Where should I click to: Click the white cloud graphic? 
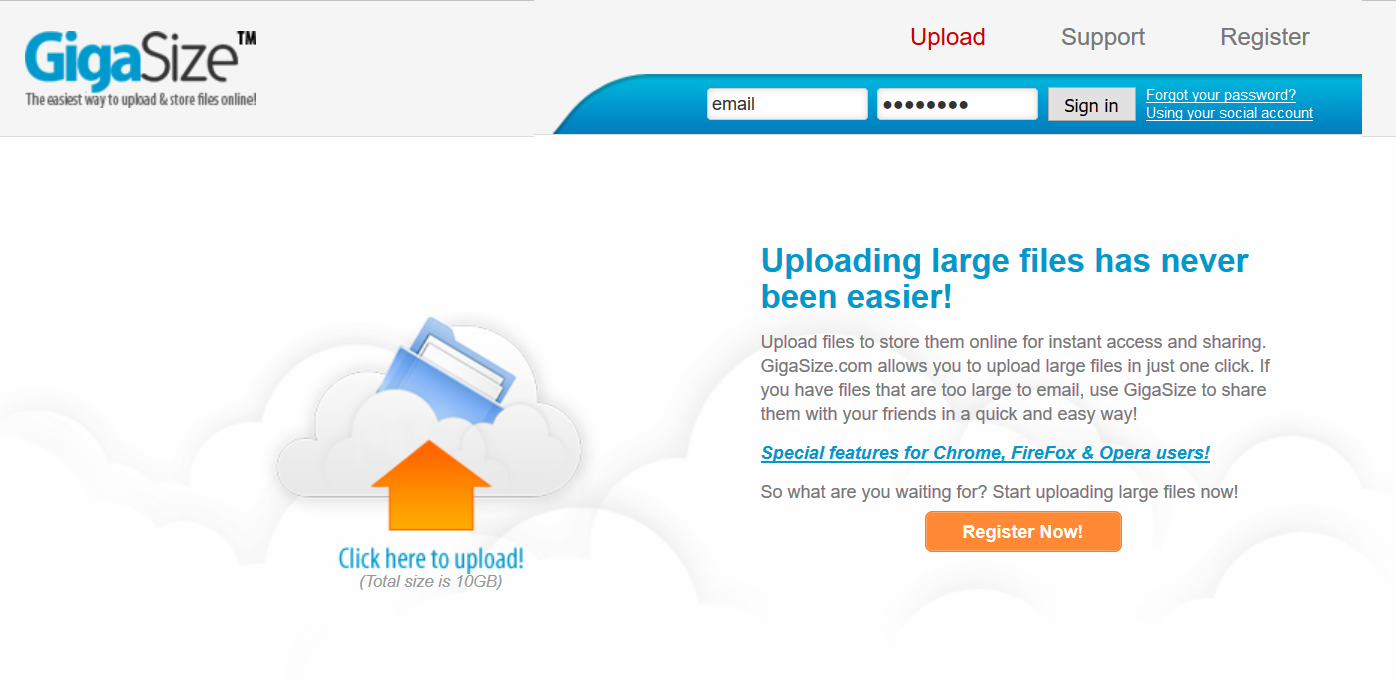coord(428,420)
